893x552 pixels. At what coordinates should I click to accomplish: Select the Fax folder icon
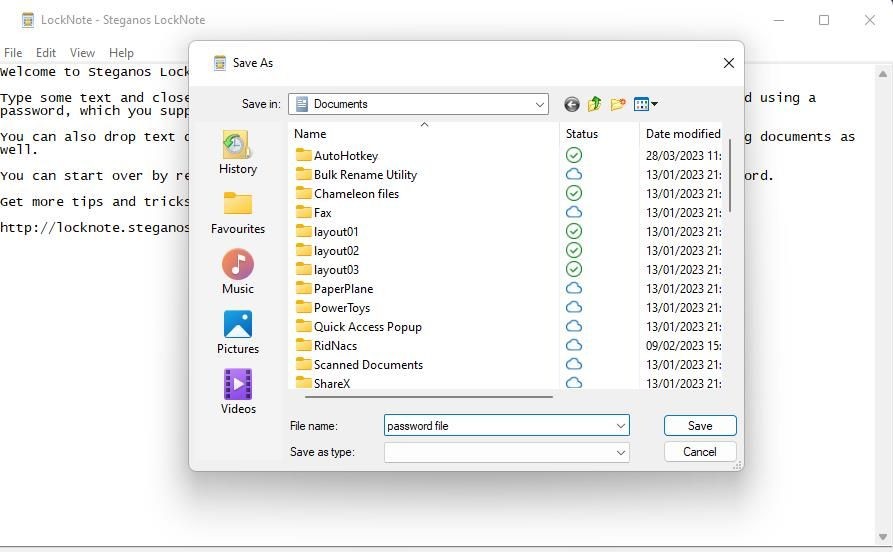[304, 212]
